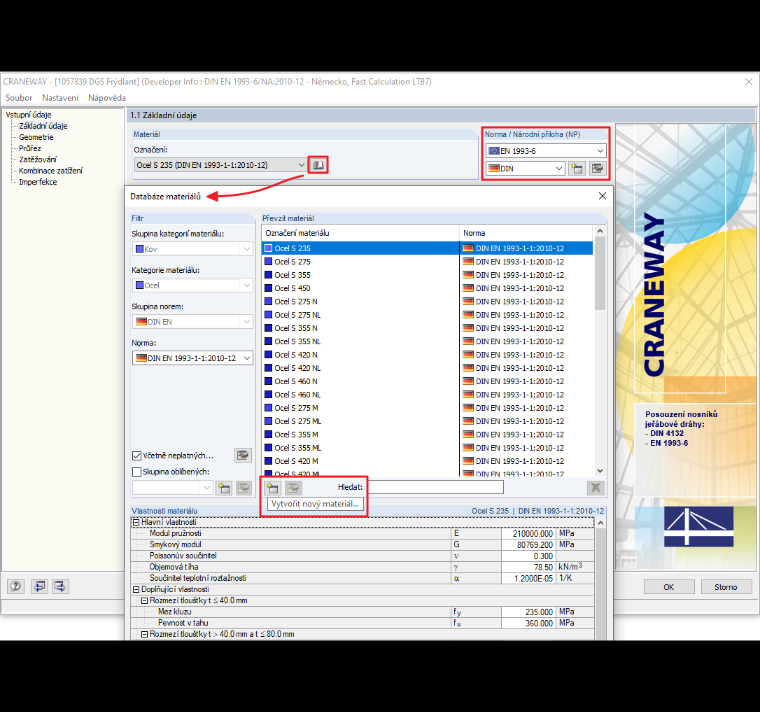Close the Databáze materiálů dialog

tap(602, 196)
